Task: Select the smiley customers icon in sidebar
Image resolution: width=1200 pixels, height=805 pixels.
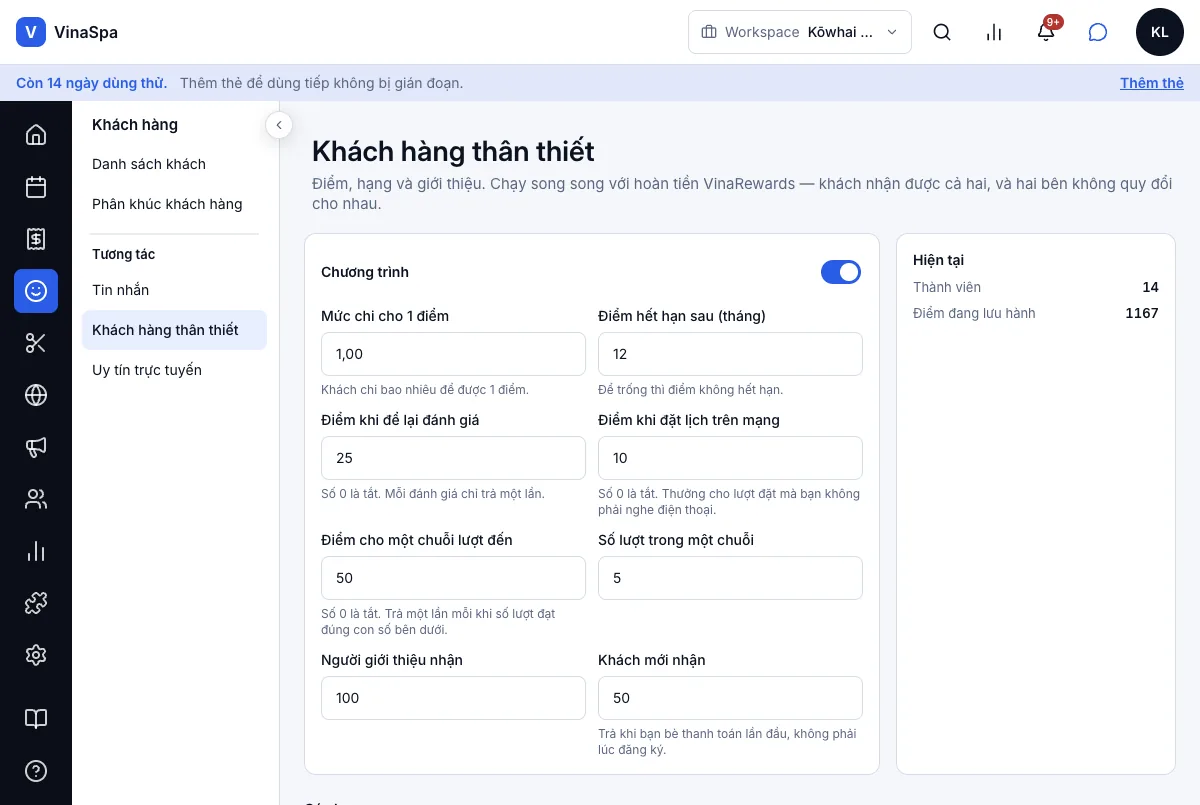Action: (x=36, y=291)
